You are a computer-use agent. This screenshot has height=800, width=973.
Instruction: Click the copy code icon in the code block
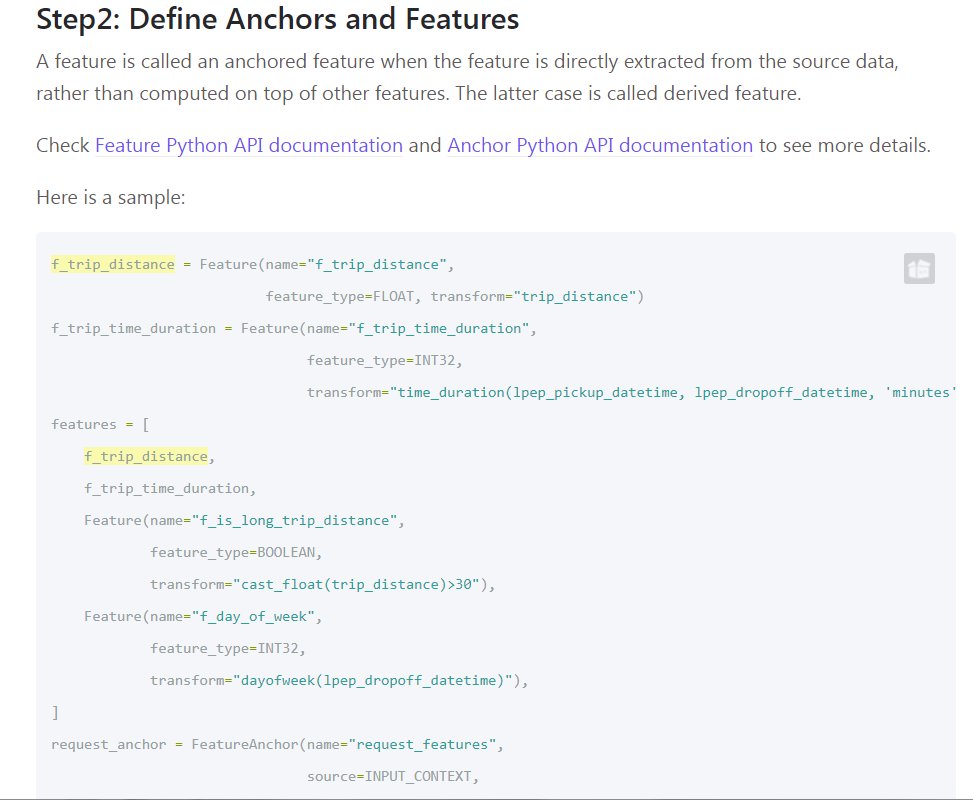919,268
